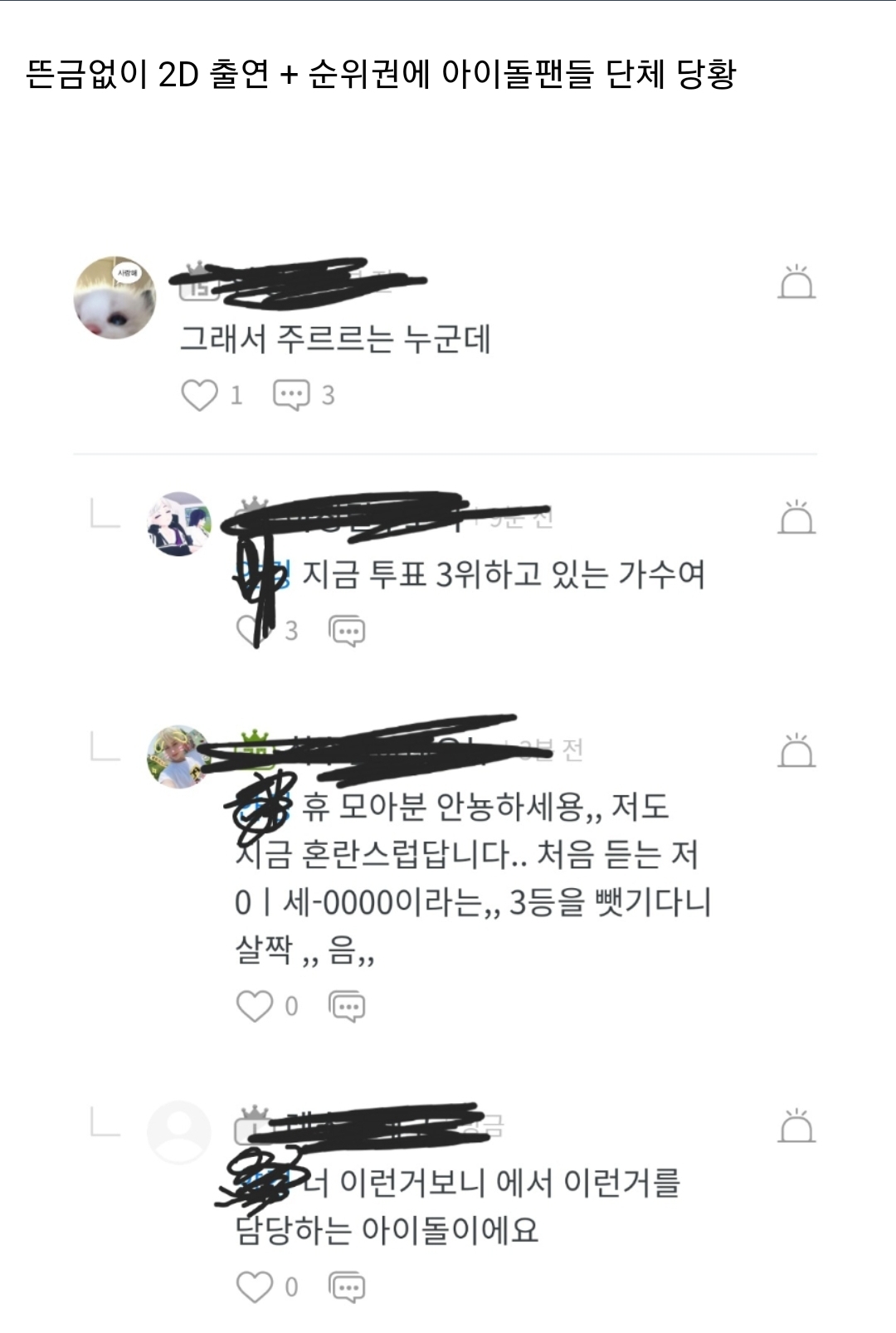Tap the like count '3' on the second reply

[291, 631]
